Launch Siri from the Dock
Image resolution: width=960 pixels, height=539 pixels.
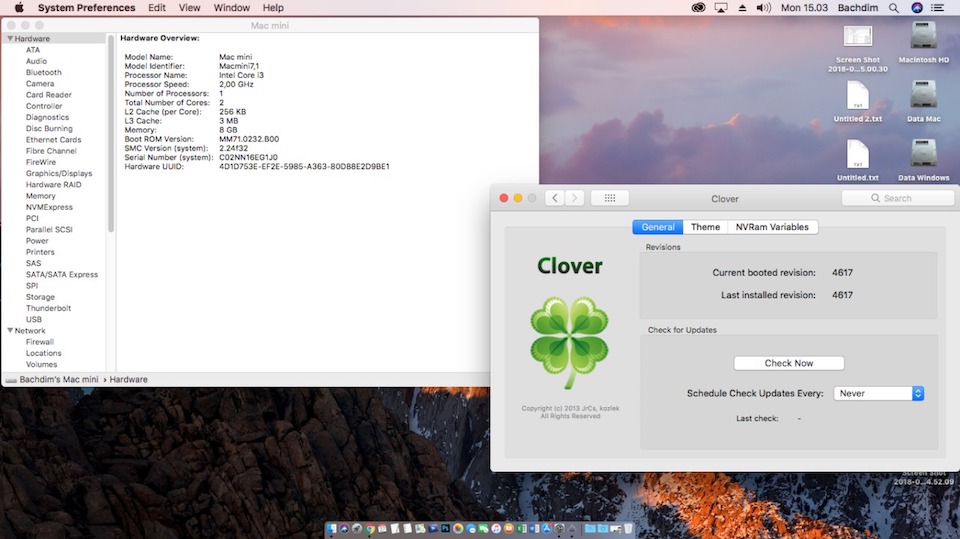click(344, 529)
